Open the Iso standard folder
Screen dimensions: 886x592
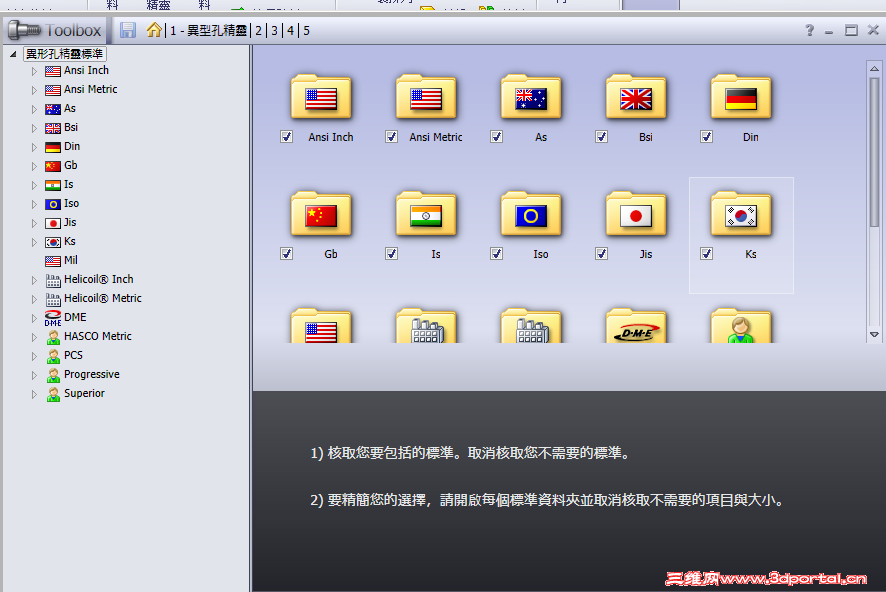point(531,214)
